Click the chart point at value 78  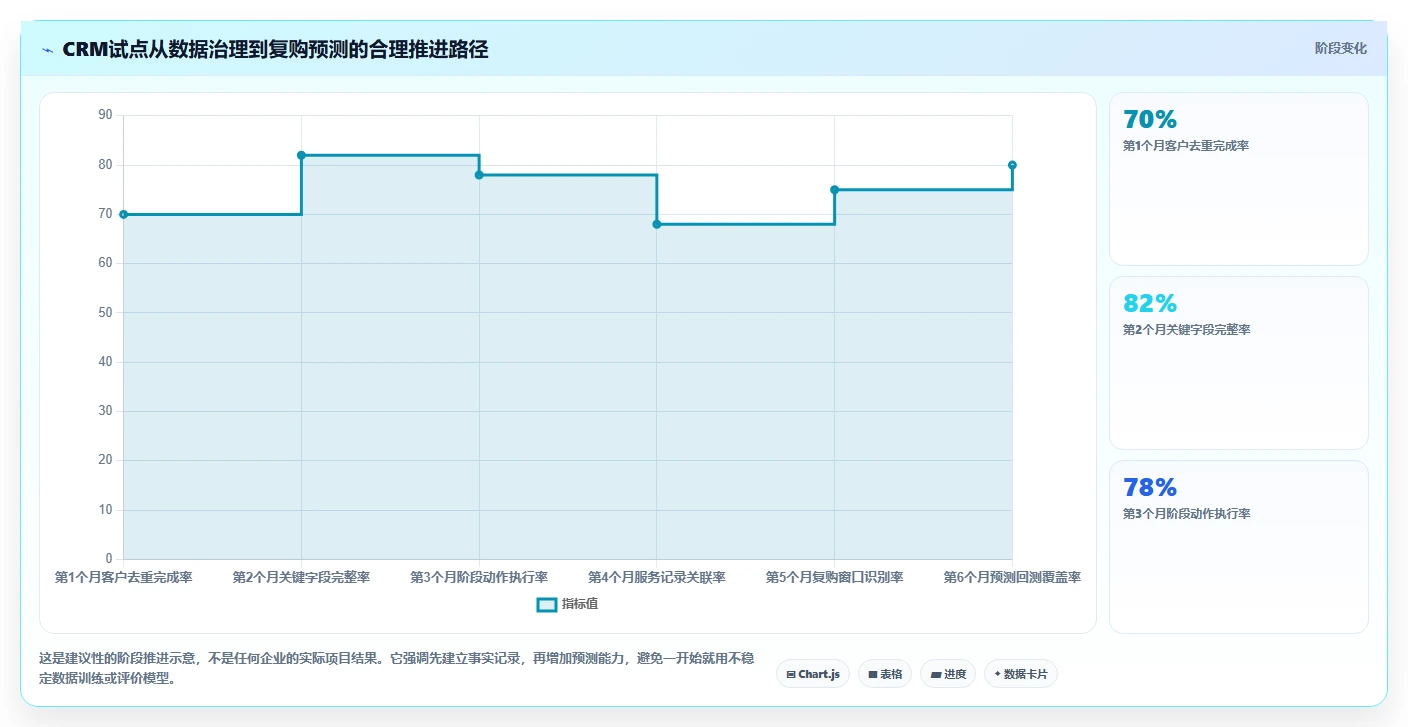479,175
